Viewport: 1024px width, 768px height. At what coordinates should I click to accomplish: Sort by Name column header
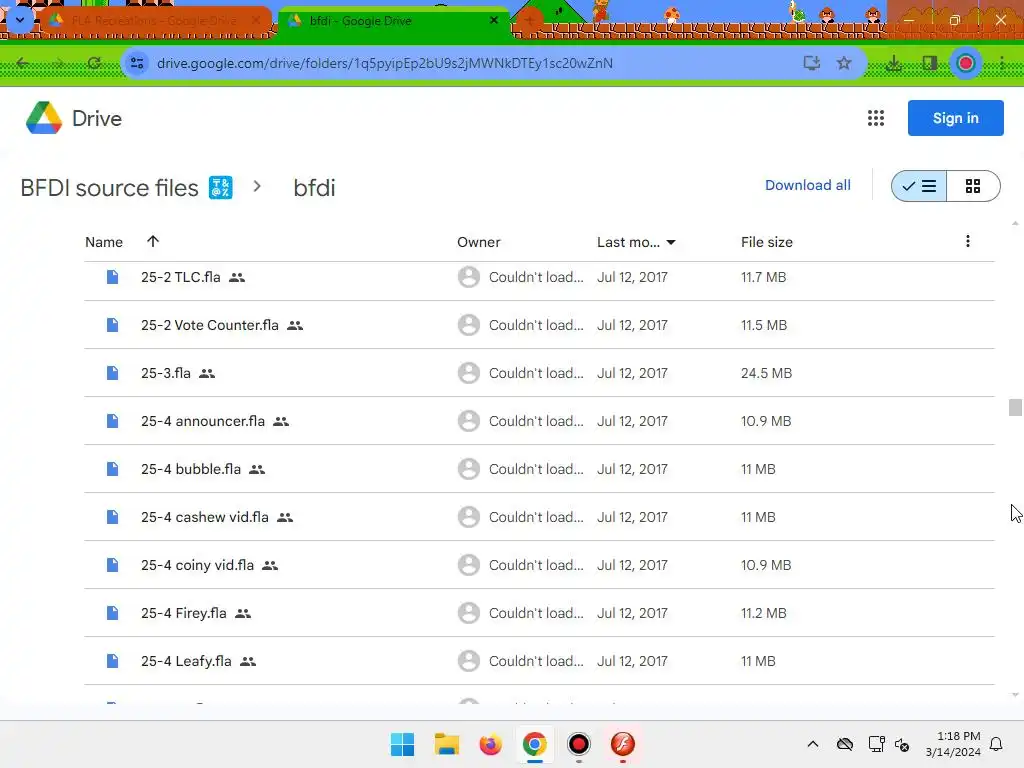point(104,242)
